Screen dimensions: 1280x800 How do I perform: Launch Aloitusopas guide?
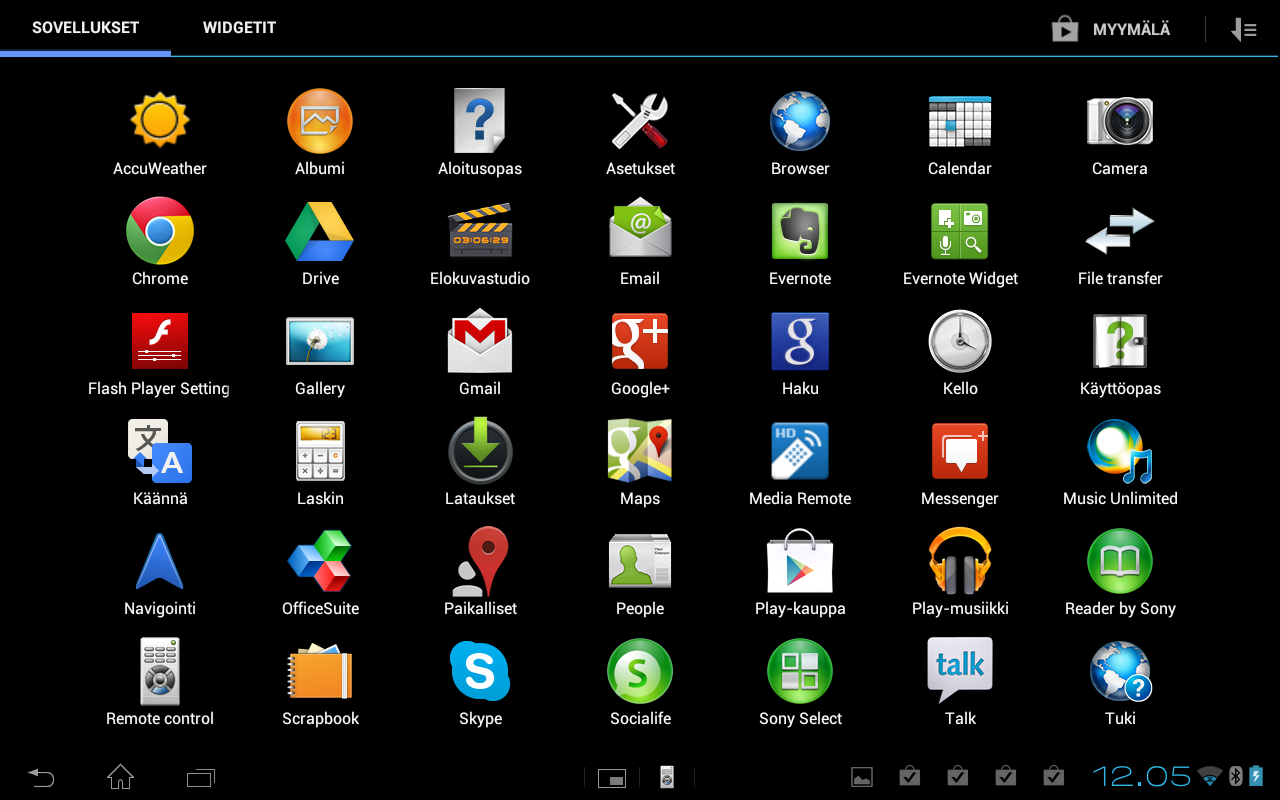(480, 121)
